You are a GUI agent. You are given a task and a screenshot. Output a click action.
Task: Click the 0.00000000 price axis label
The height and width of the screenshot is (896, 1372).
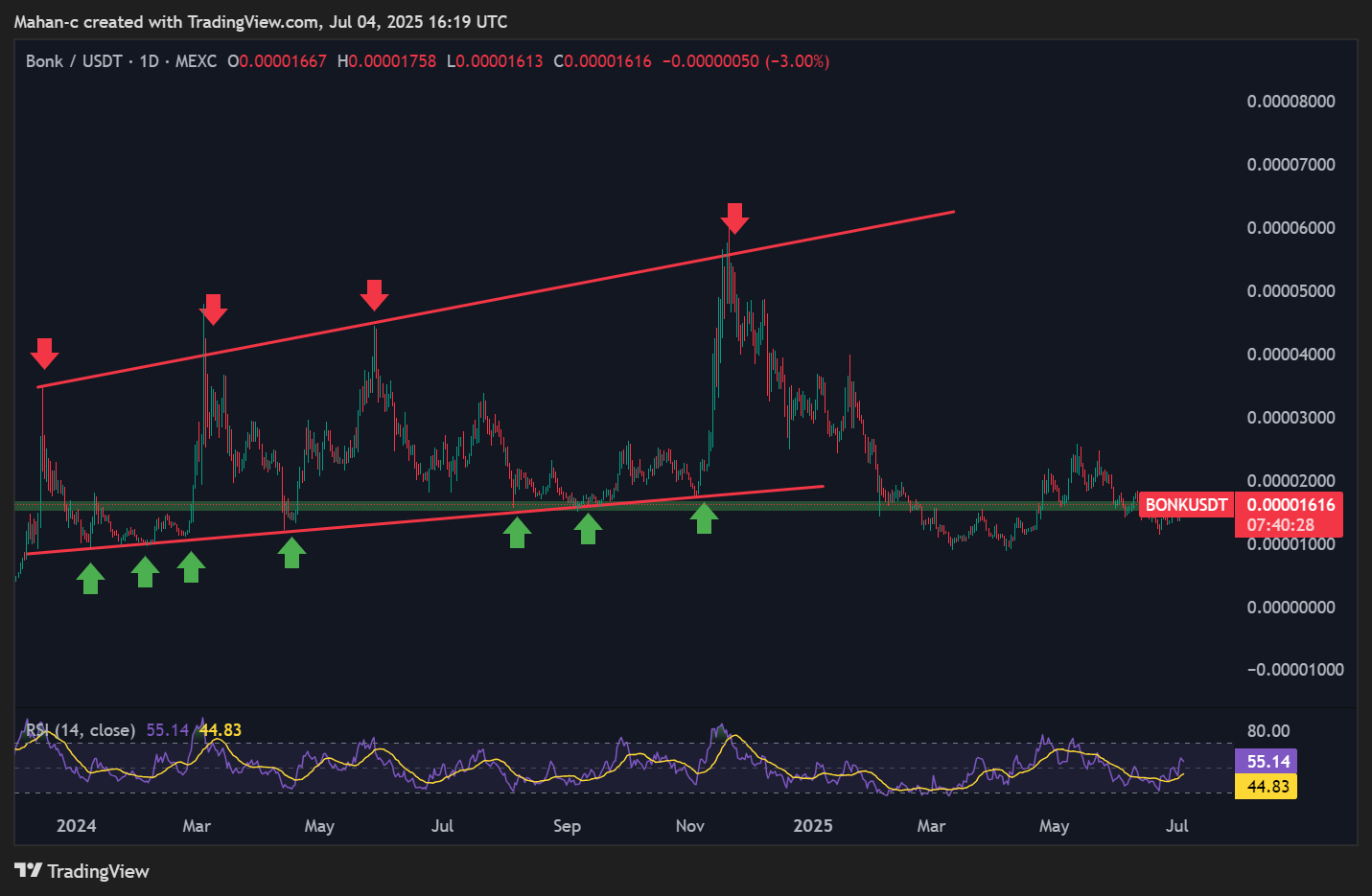(1291, 608)
